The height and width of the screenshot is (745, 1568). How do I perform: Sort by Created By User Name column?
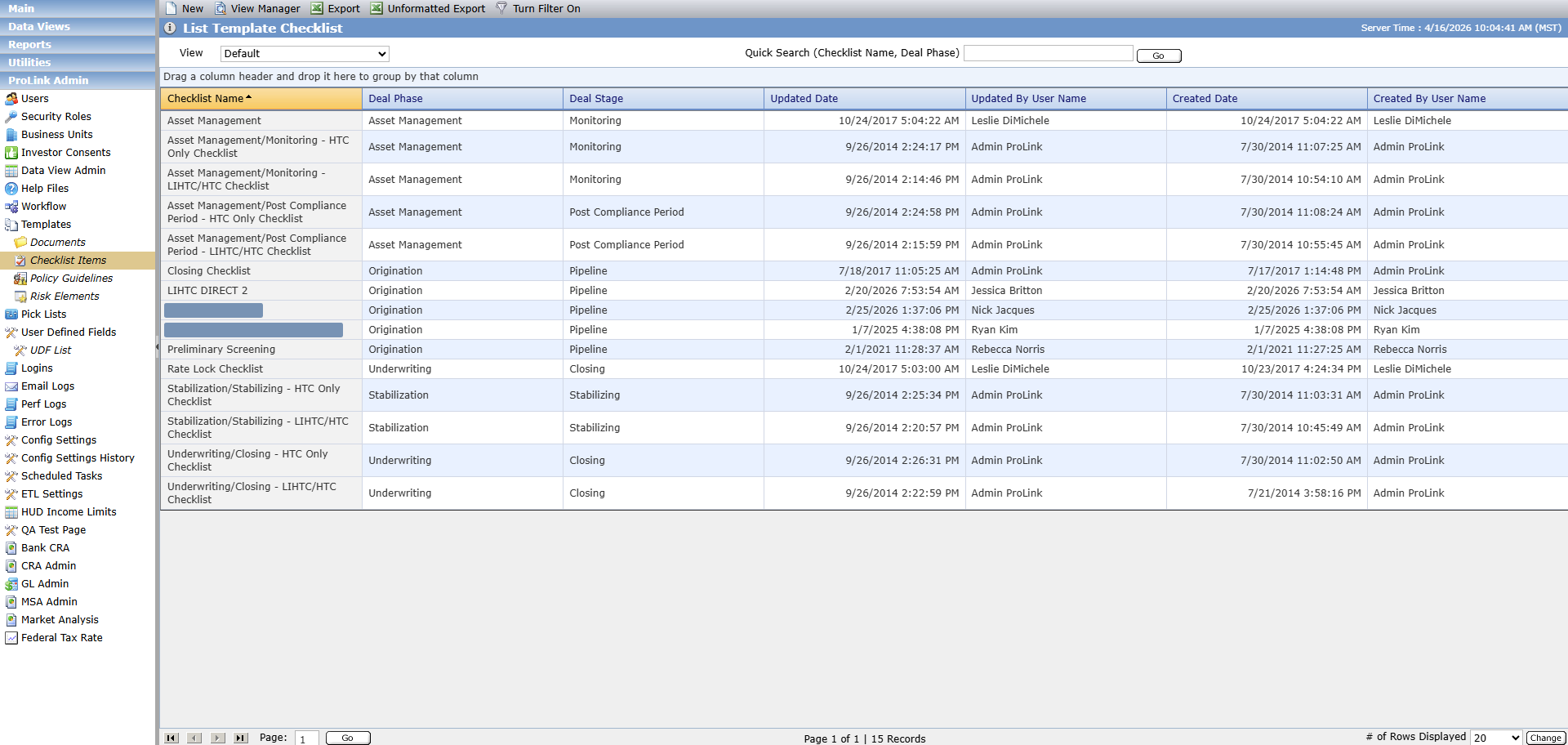(1468, 99)
